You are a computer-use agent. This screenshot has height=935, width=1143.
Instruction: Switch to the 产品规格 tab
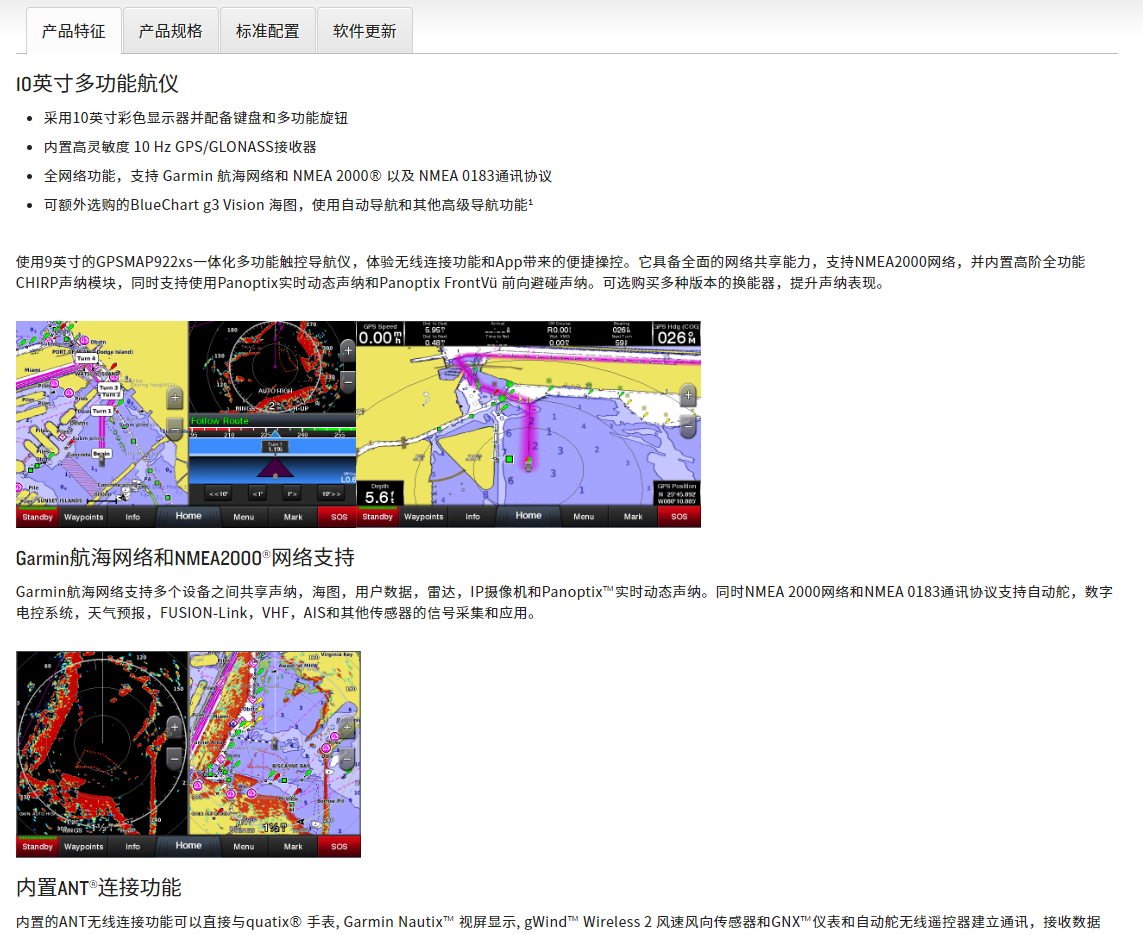tap(171, 31)
